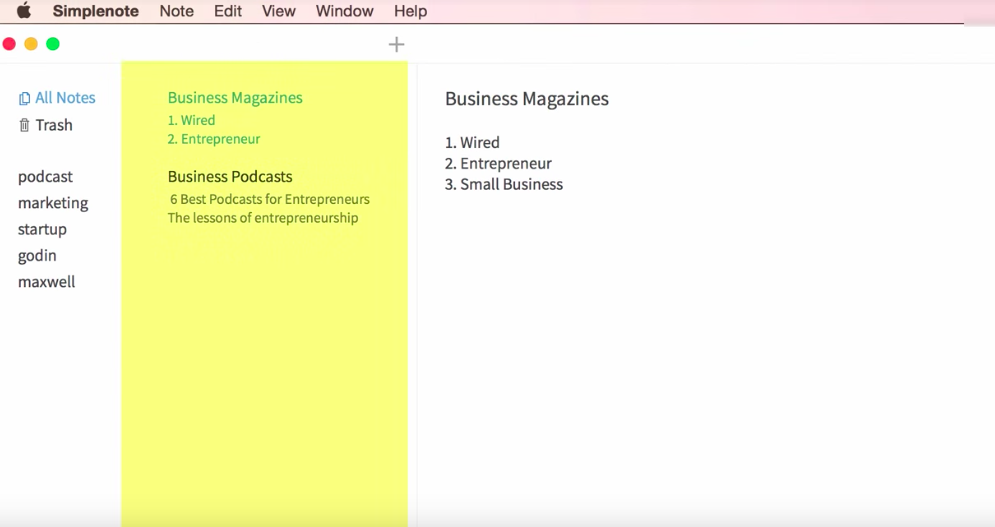The height and width of the screenshot is (527, 995).
Task: Open the Help menu
Action: [410, 11]
